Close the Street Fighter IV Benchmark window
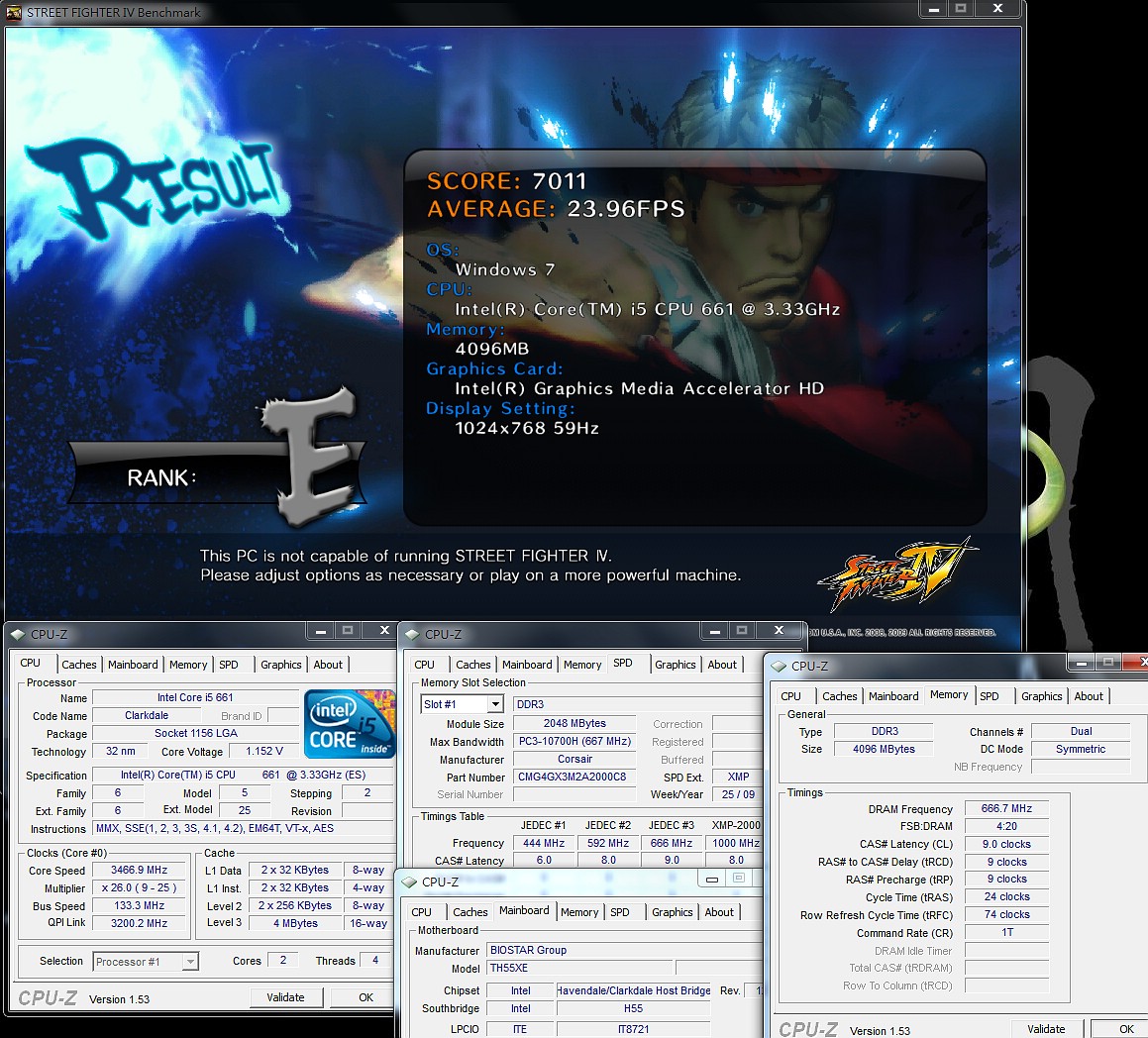The height and width of the screenshot is (1038, 1148). click(x=997, y=9)
